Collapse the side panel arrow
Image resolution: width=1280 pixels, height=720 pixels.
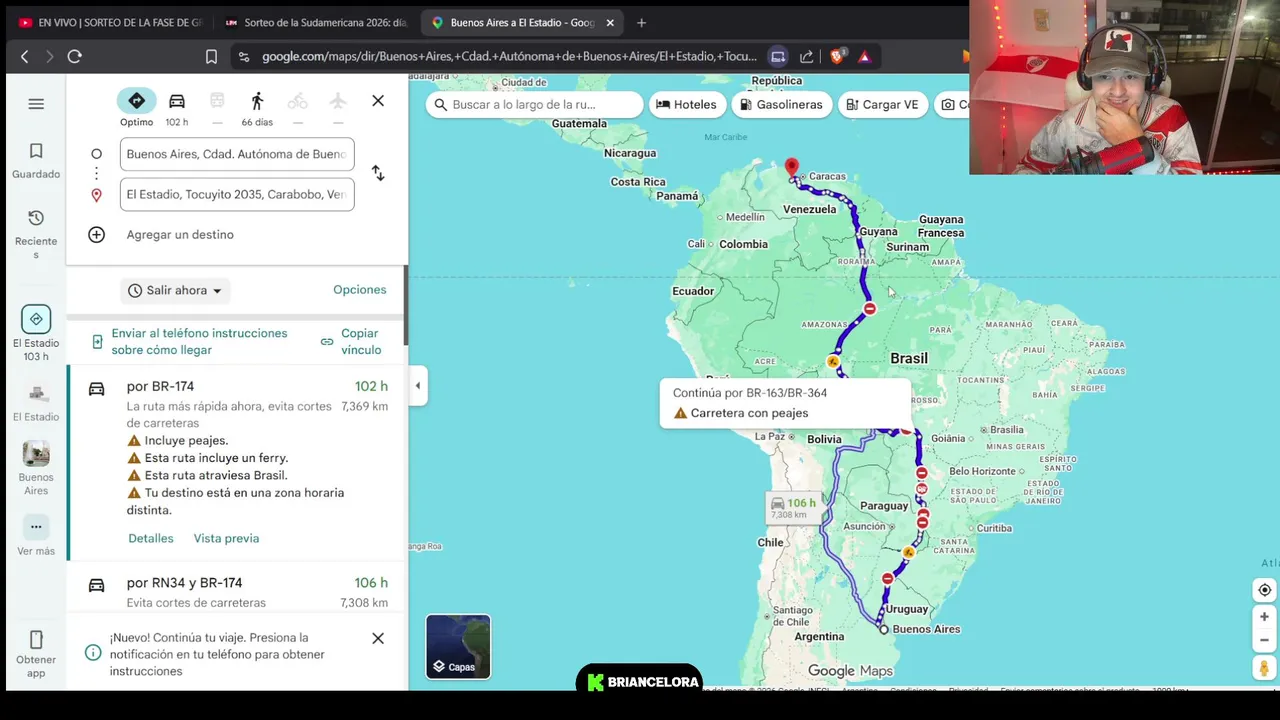point(418,386)
